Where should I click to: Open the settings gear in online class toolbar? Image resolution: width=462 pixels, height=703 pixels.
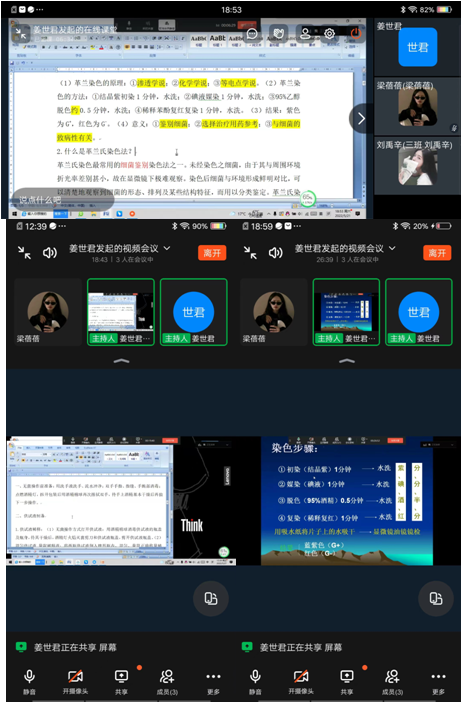[x=330, y=34]
